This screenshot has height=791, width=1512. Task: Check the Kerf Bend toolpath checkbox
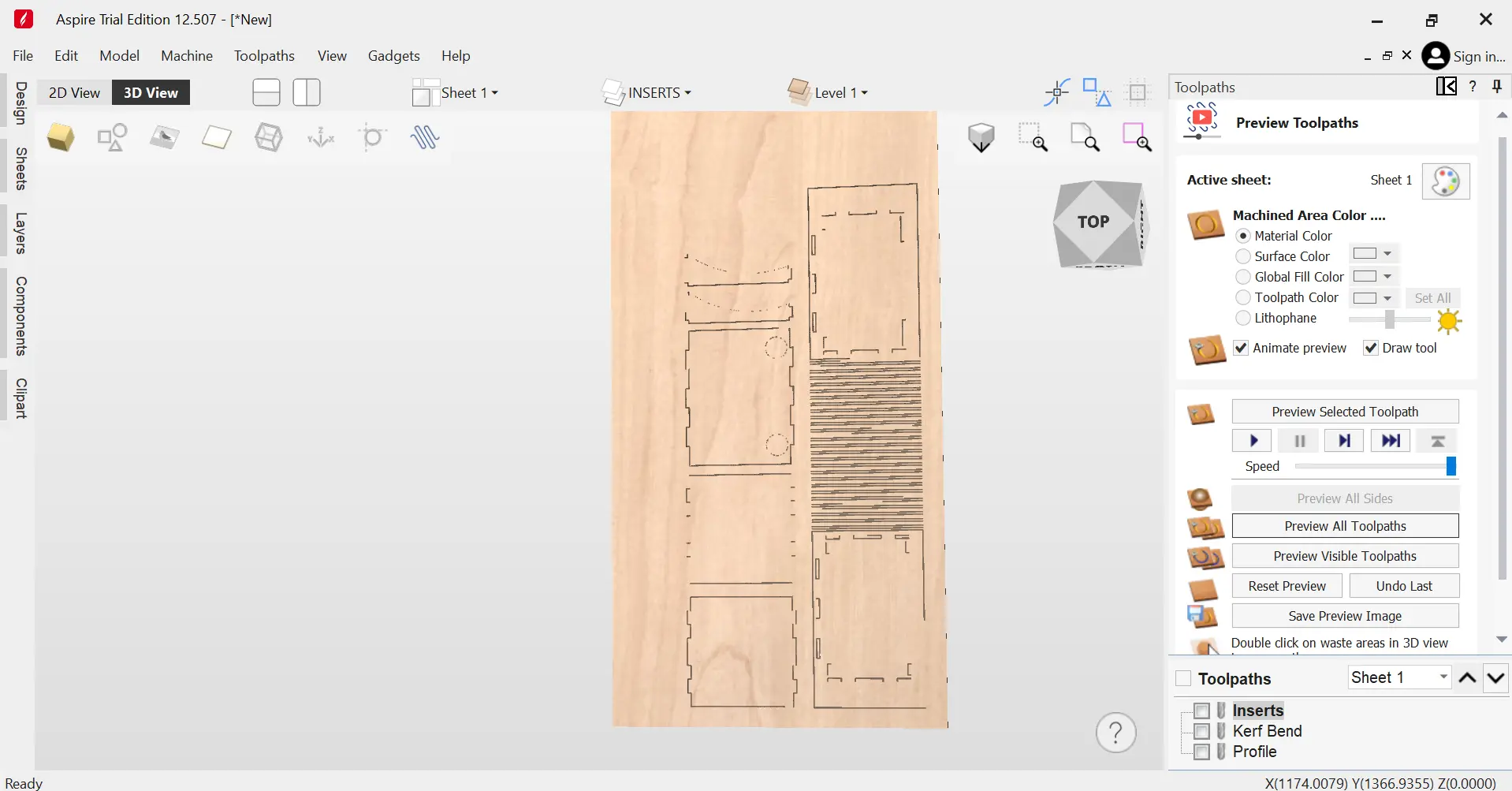[1202, 731]
